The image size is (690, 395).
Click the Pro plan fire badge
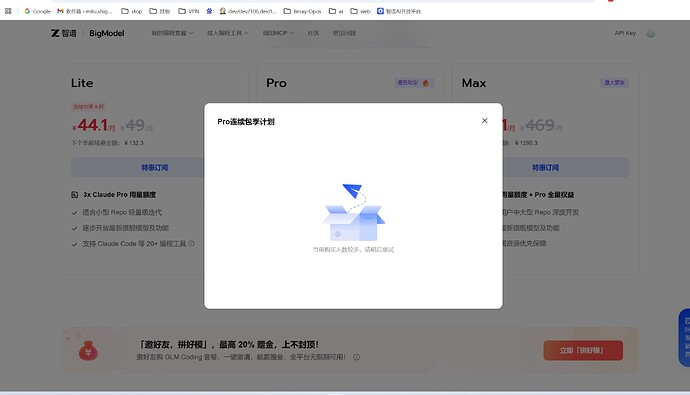pos(414,83)
